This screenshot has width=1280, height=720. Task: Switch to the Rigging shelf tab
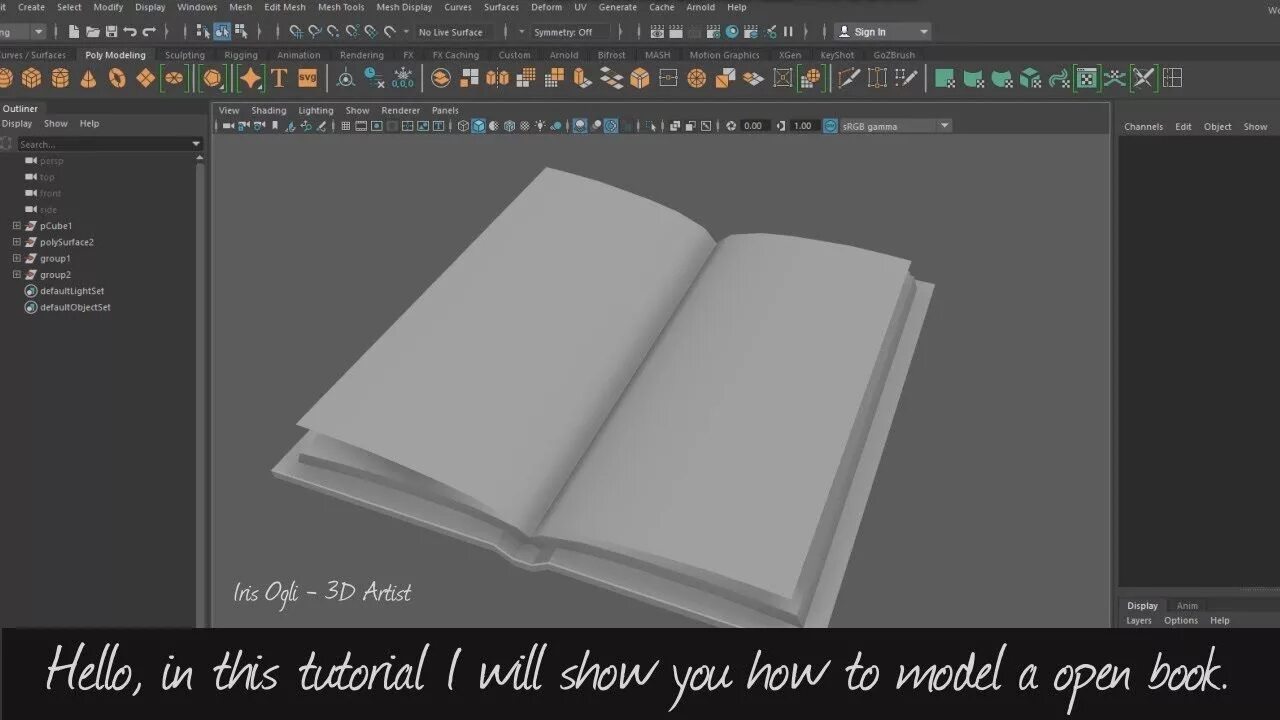tap(241, 55)
